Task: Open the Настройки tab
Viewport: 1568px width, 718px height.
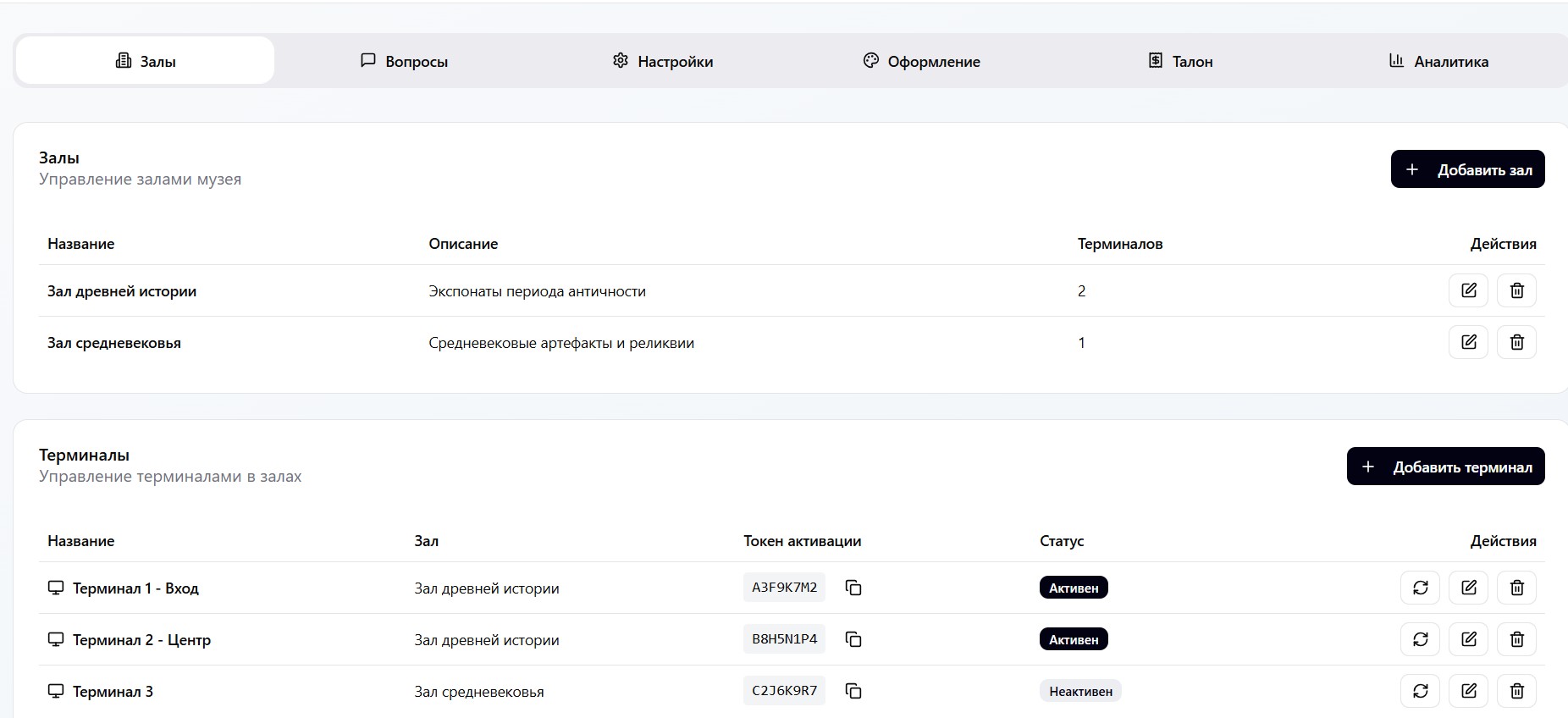Action: click(663, 61)
